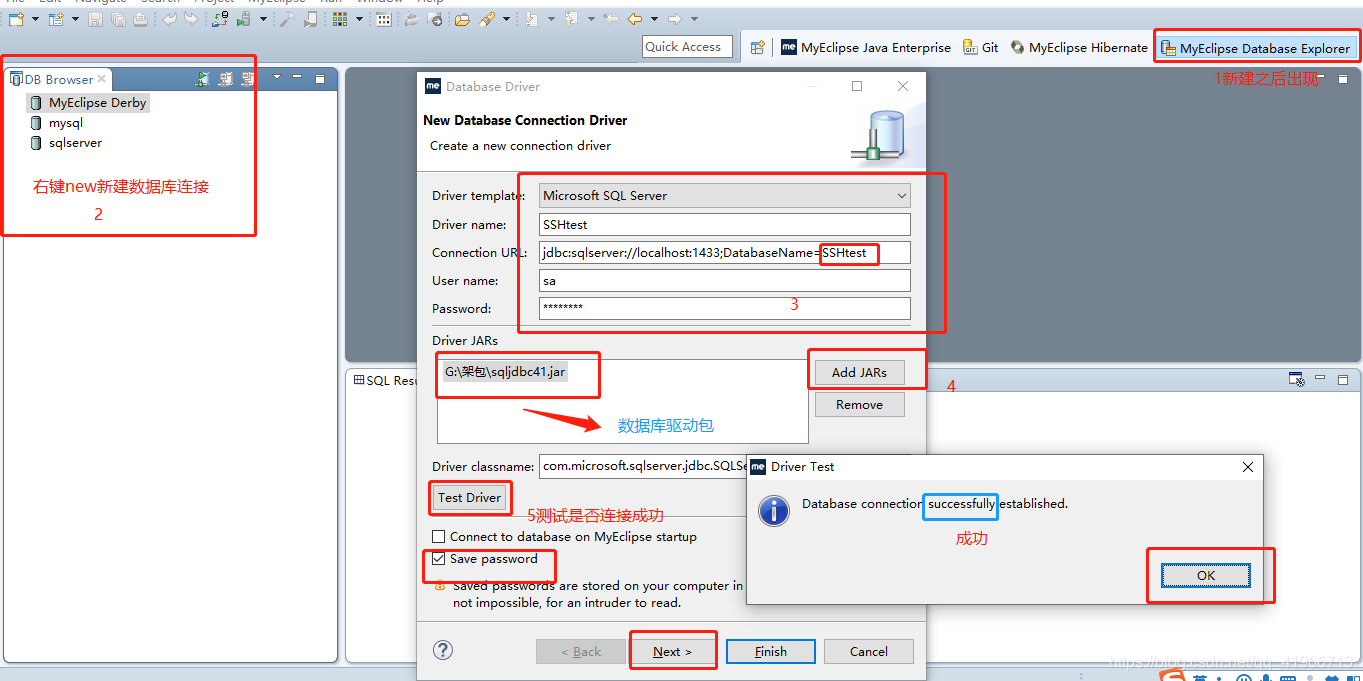Click the first DB Browser toolbar icon
Image resolution: width=1363 pixels, height=681 pixels.
pos(203,78)
